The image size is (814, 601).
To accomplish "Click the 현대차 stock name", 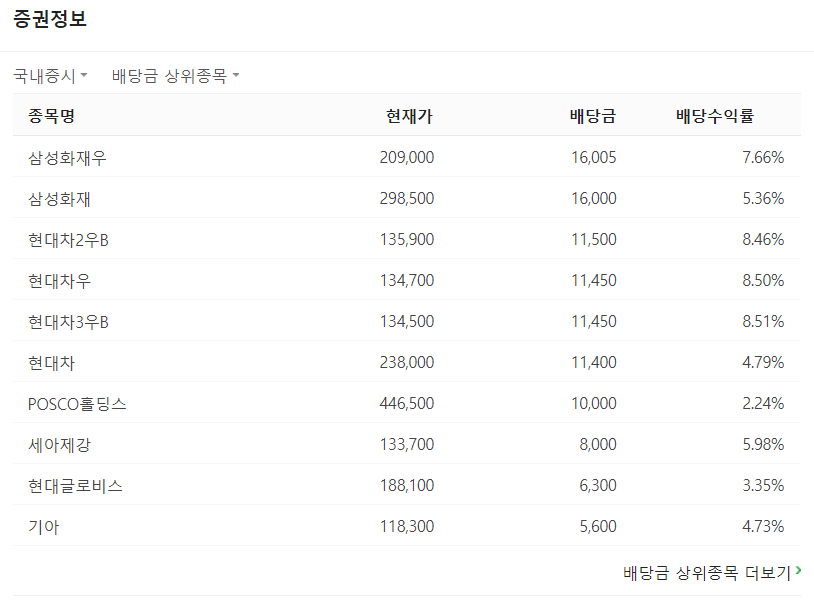I will click(x=51, y=362).
